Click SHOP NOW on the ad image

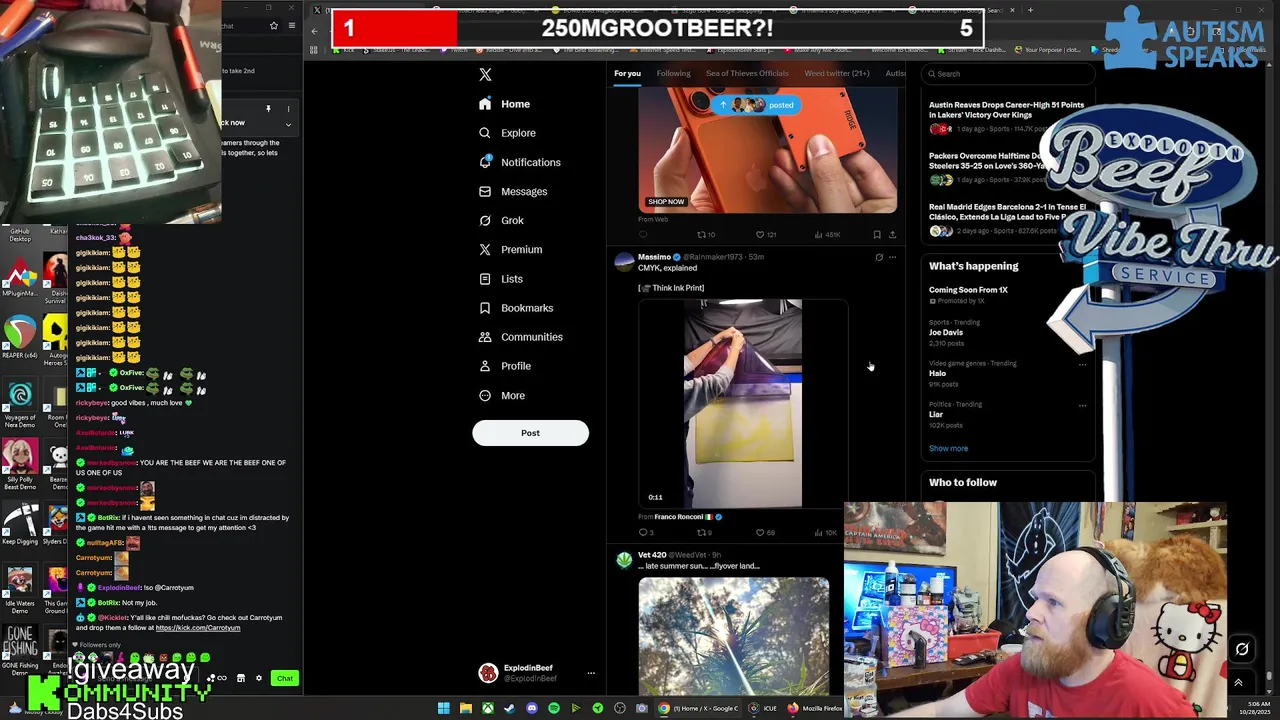click(x=666, y=202)
